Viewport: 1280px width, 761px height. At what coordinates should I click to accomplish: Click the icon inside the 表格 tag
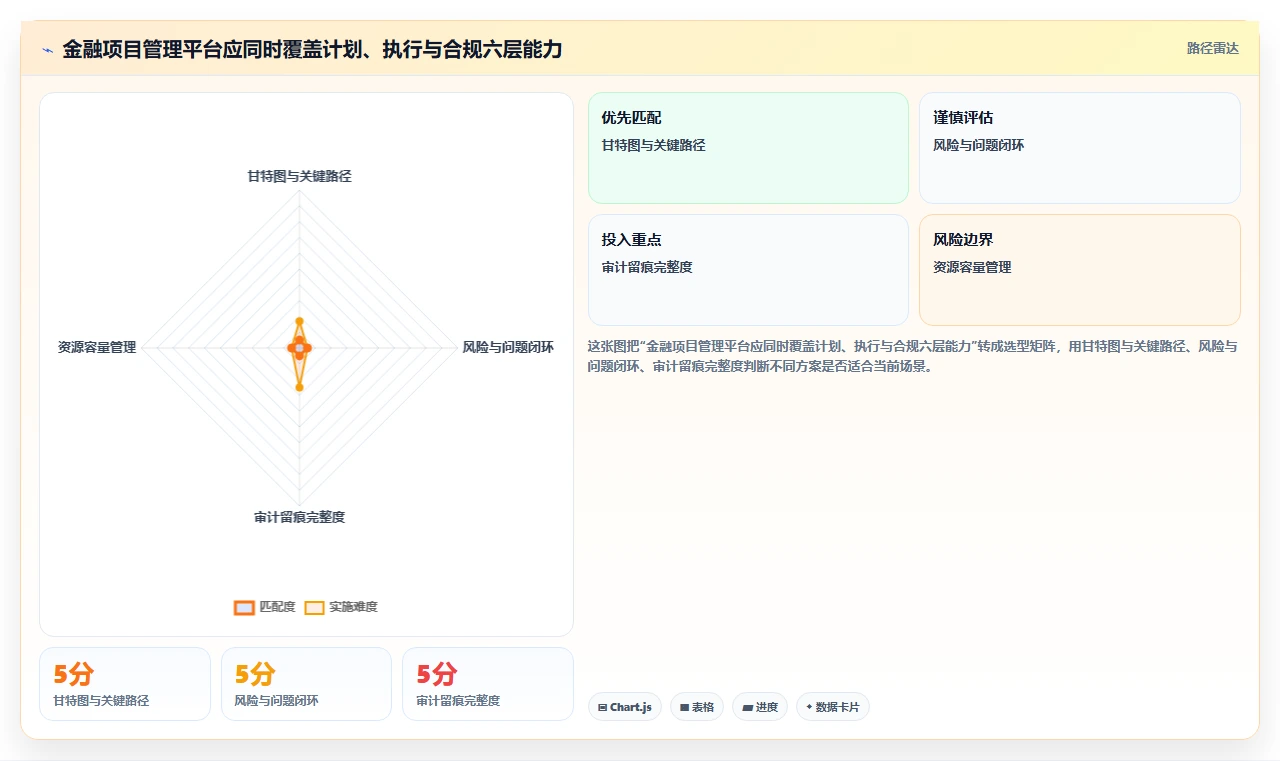tap(685, 707)
